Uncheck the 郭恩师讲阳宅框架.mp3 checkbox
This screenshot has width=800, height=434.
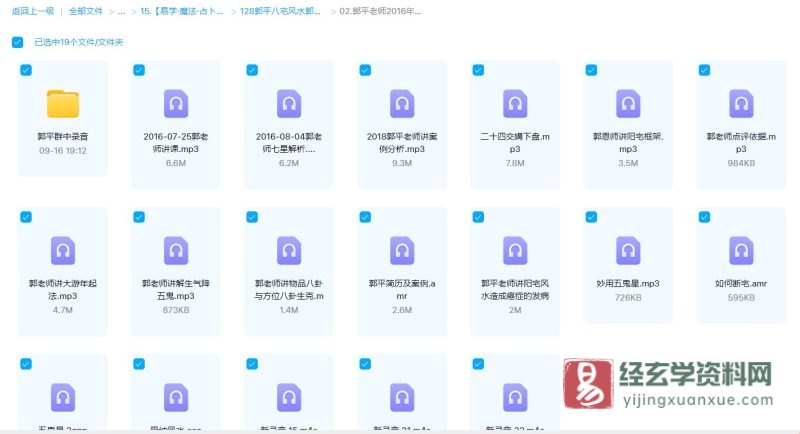tap(591, 70)
